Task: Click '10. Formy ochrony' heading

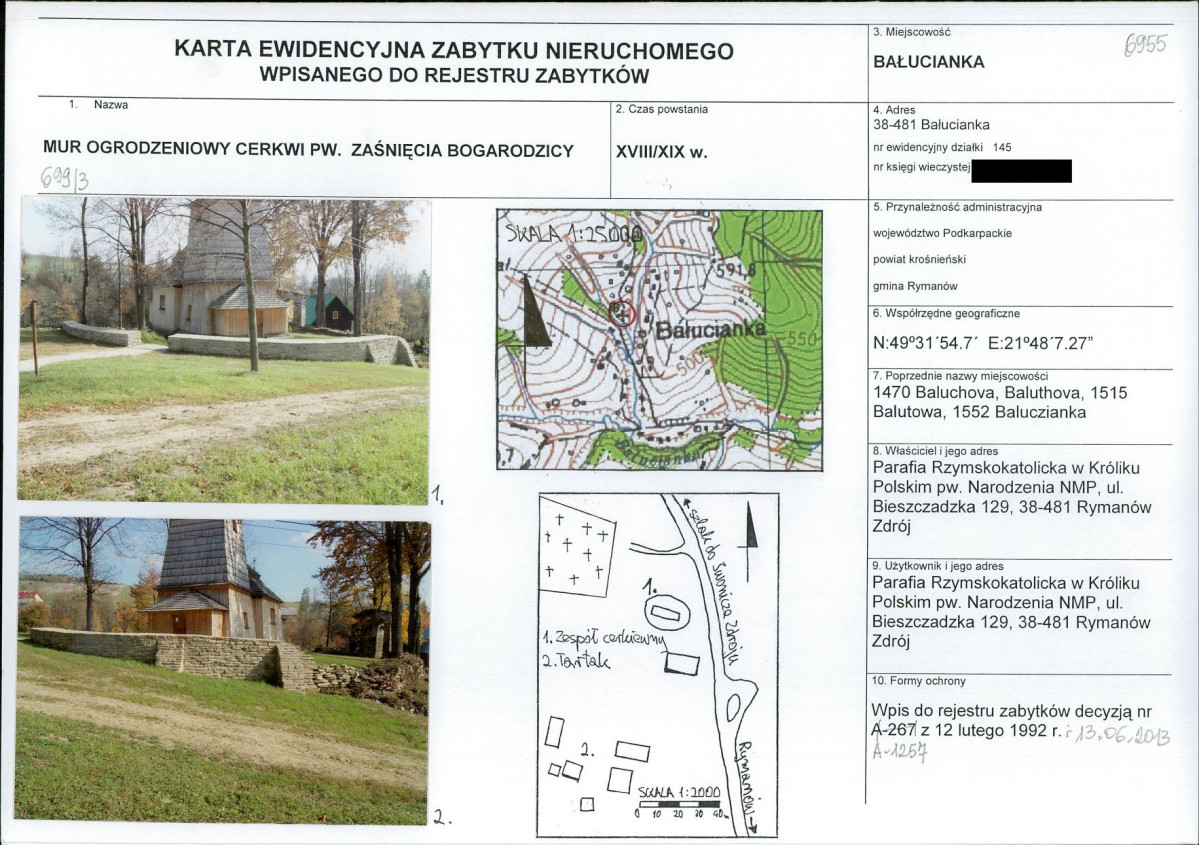Action: click(x=918, y=681)
